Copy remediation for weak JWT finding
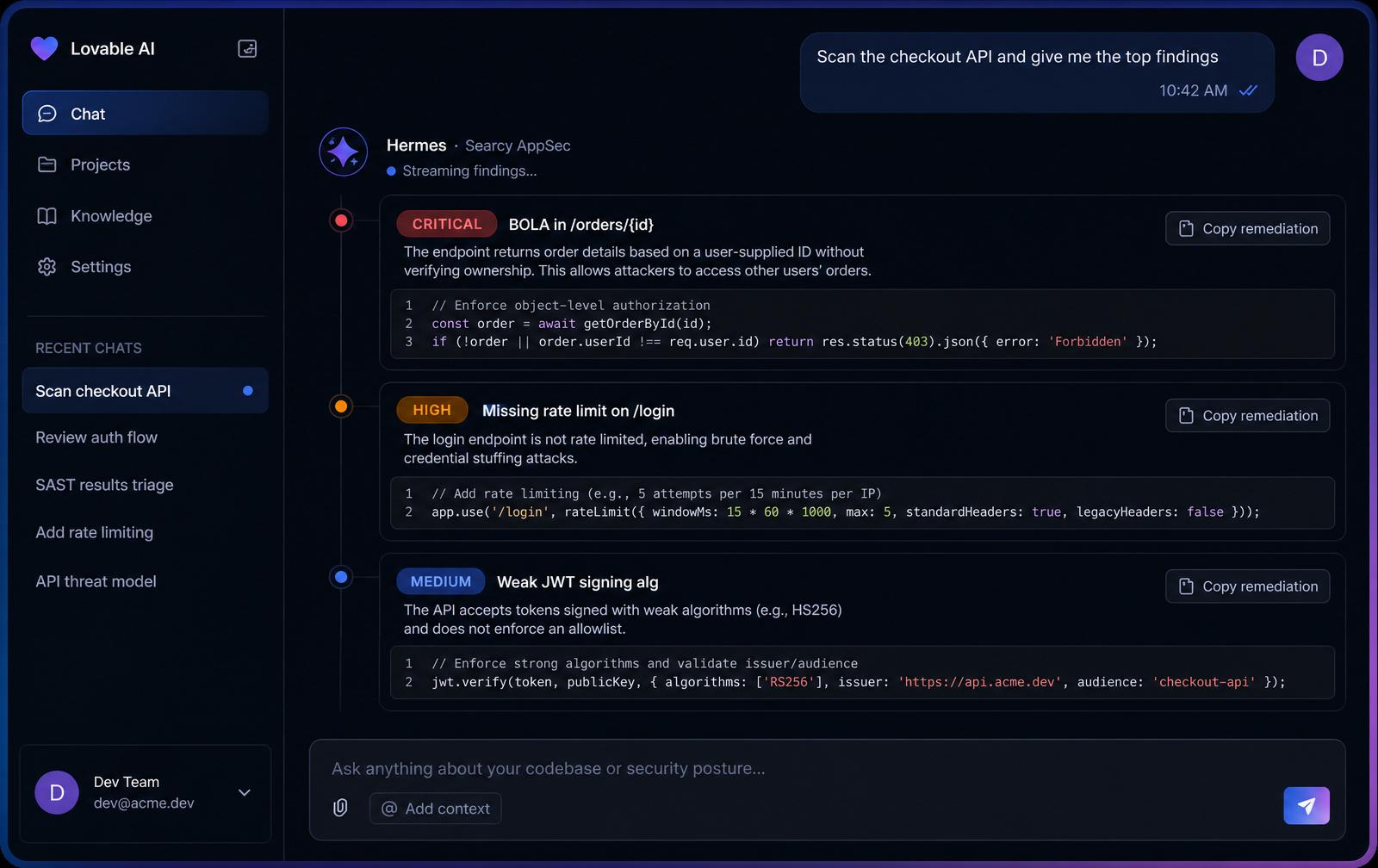The width and height of the screenshot is (1378, 868). pyautogui.click(x=1248, y=586)
